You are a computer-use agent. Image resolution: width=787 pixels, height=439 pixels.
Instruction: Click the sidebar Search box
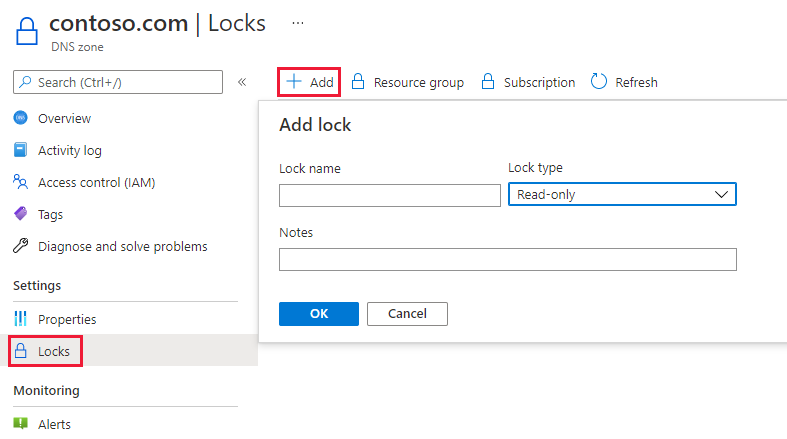pyautogui.click(x=118, y=82)
